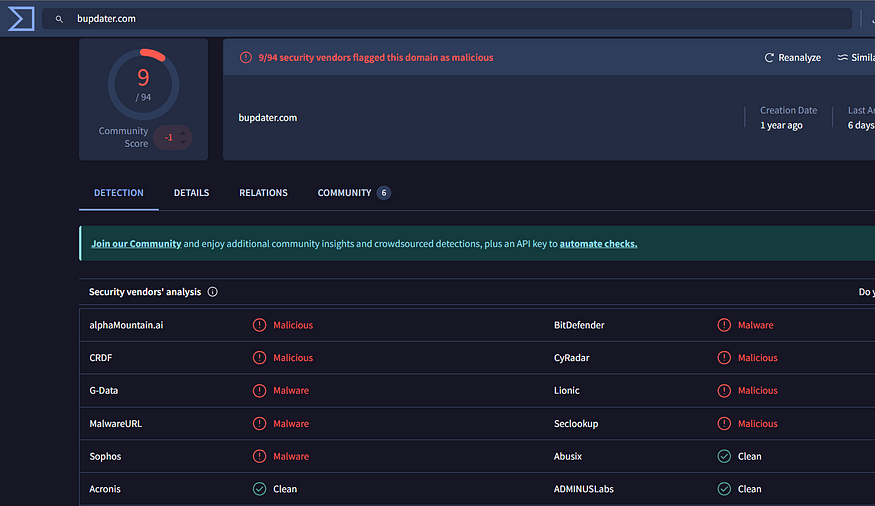This screenshot has height=506, width=875.
Task: Vote up the community score arrow
Action: point(182,133)
